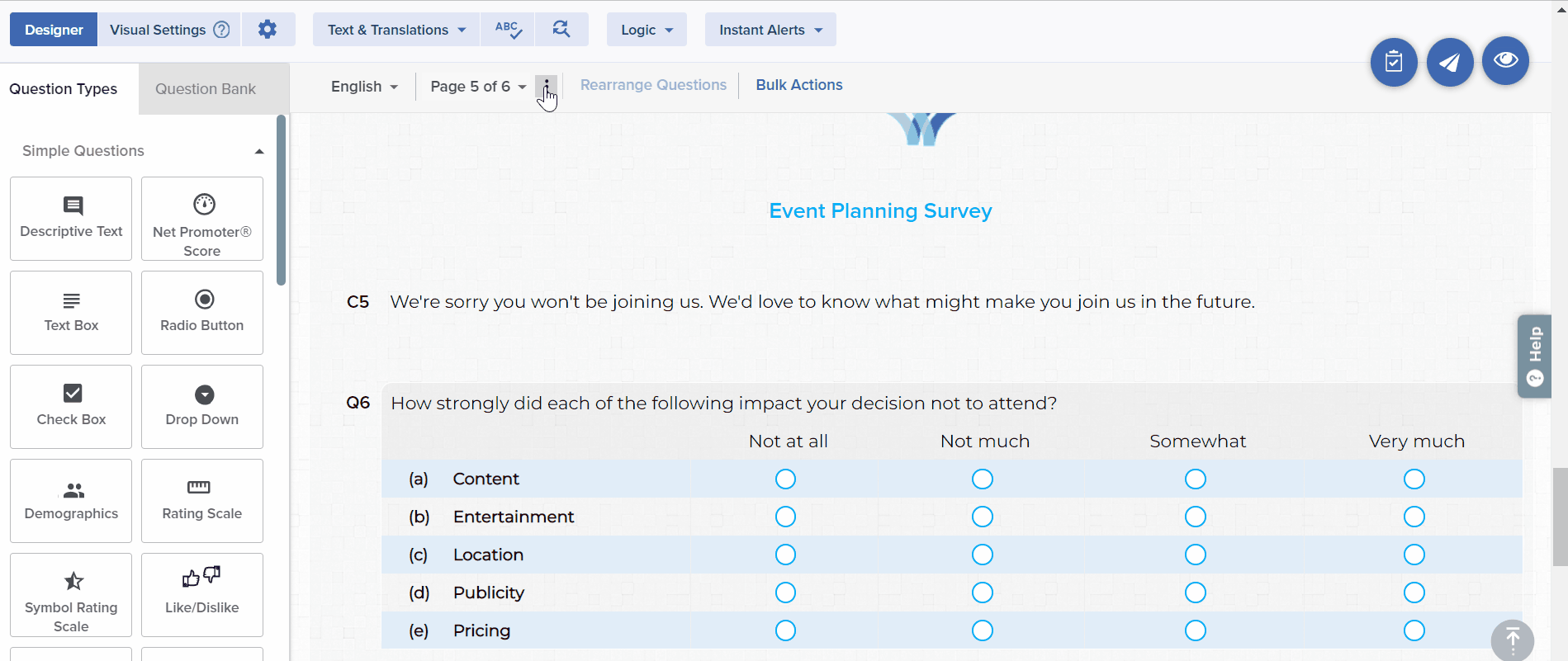Image resolution: width=1568 pixels, height=661 pixels.
Task: Click the Rearrange Questions link
Action: pyautogui.click(x=653, y=85)
